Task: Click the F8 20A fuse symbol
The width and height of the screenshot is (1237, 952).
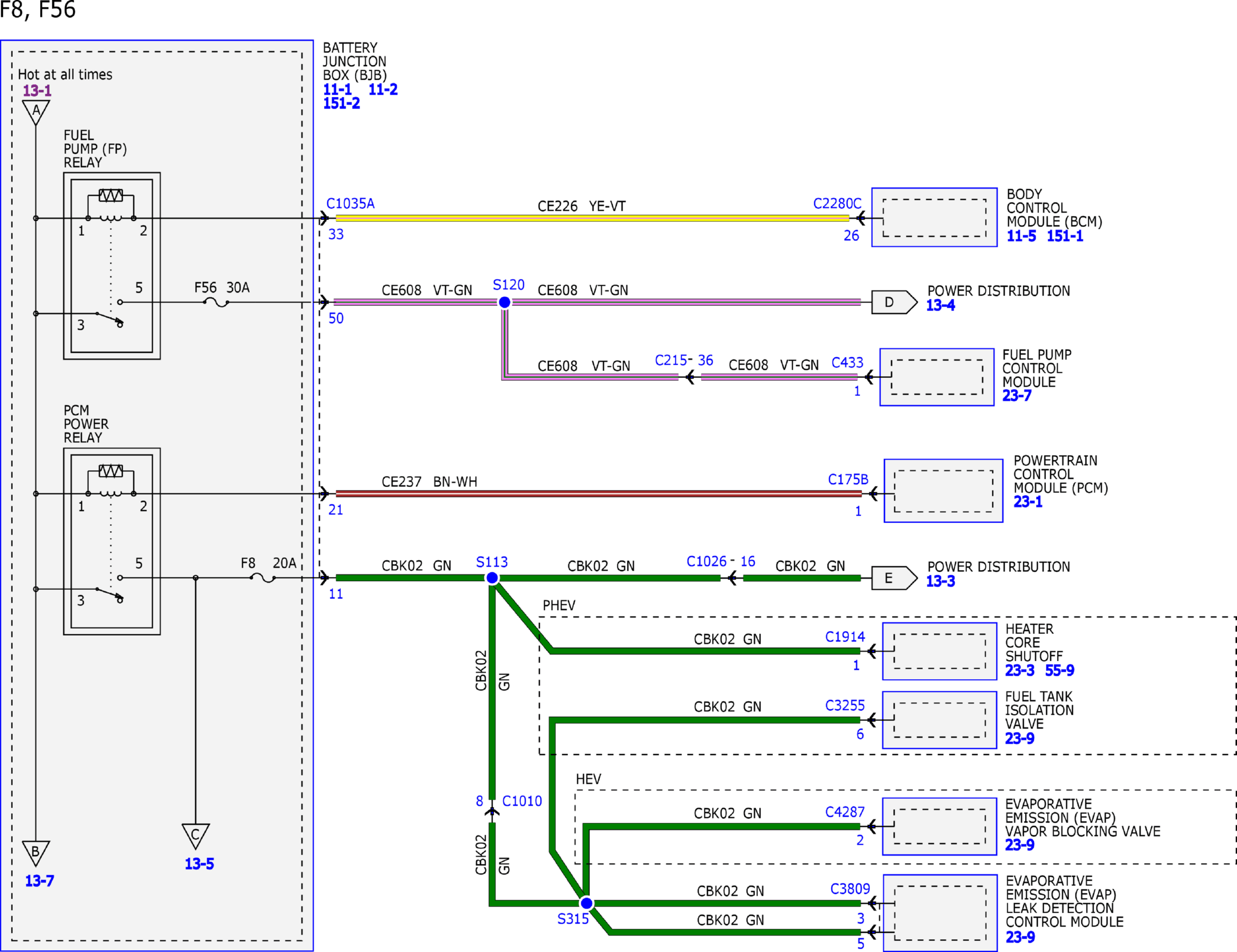Action: coord(263,578)
